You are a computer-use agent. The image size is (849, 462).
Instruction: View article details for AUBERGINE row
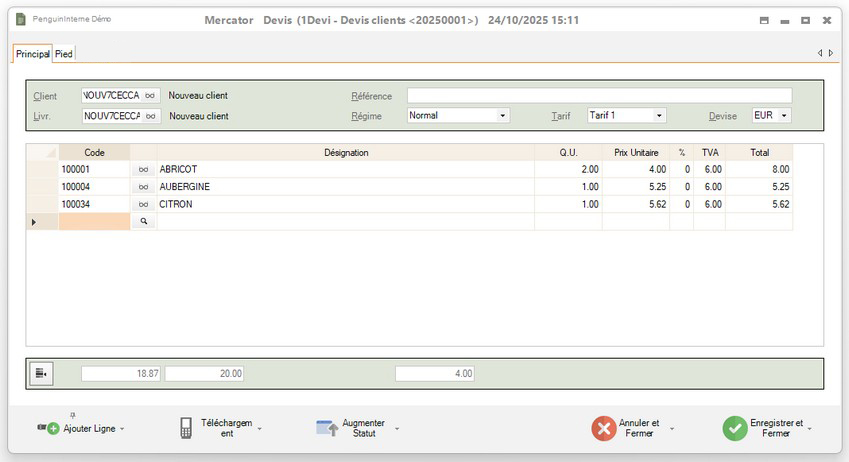[143, 187]
